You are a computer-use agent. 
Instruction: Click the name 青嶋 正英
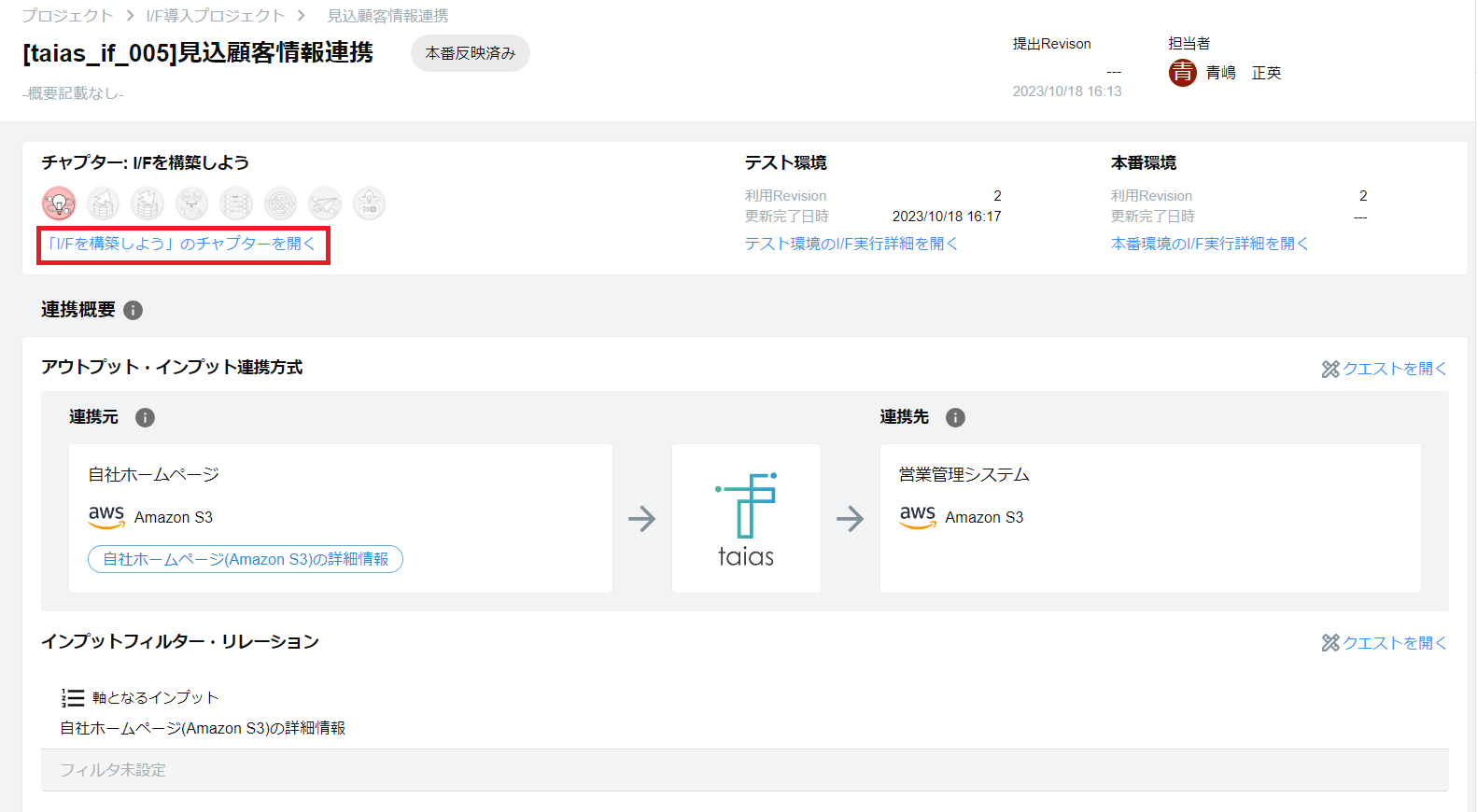click(x=1244, y=73)
